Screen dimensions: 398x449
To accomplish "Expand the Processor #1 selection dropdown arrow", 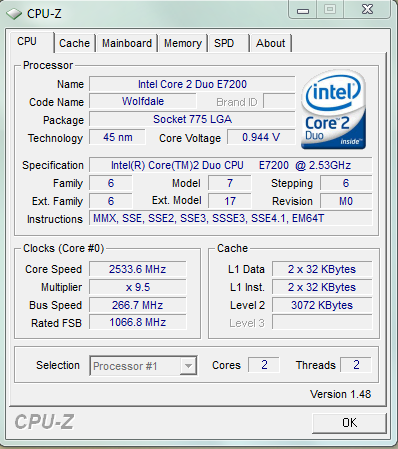I will pyautogui.click(x=188, y=366).
